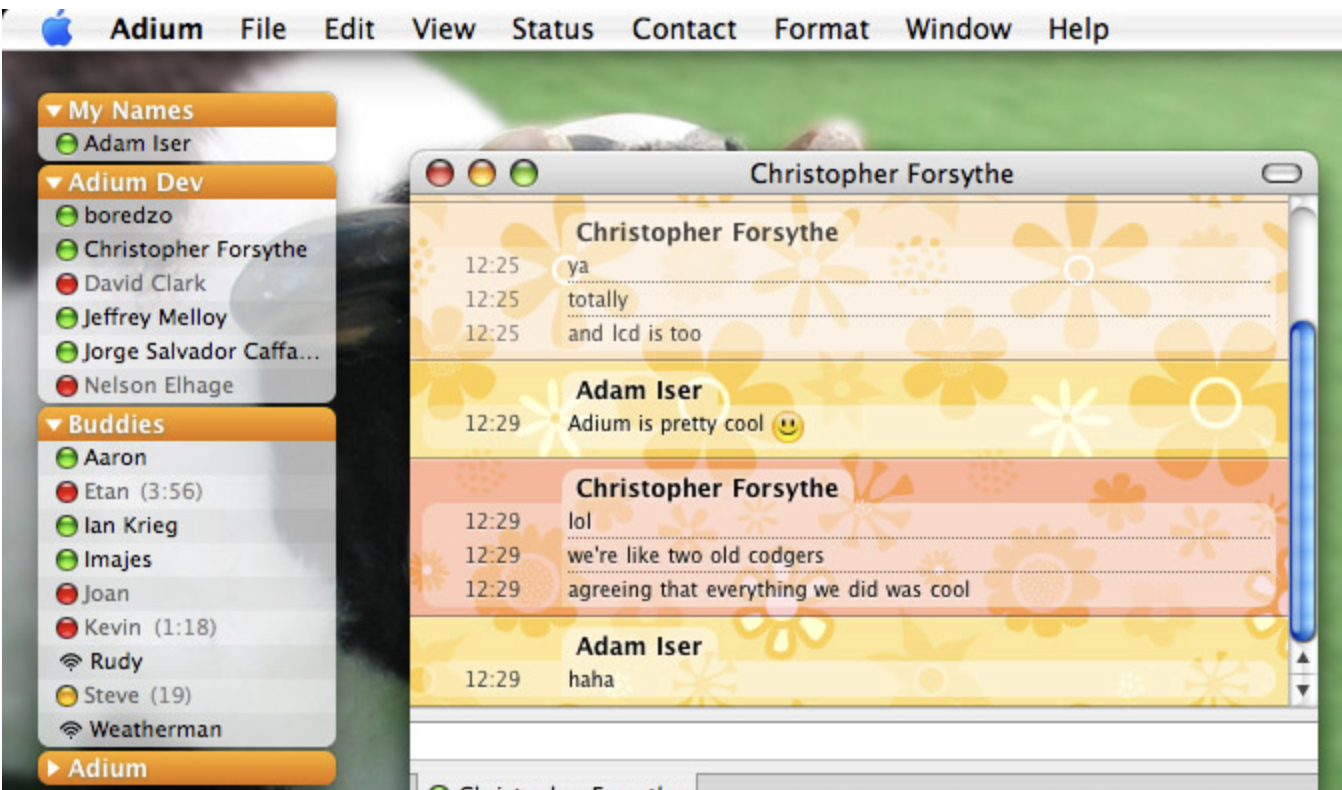Screen dimensions: 1342x790
Task: Click Adam Iser's green status icon
Action: [67, 144]
